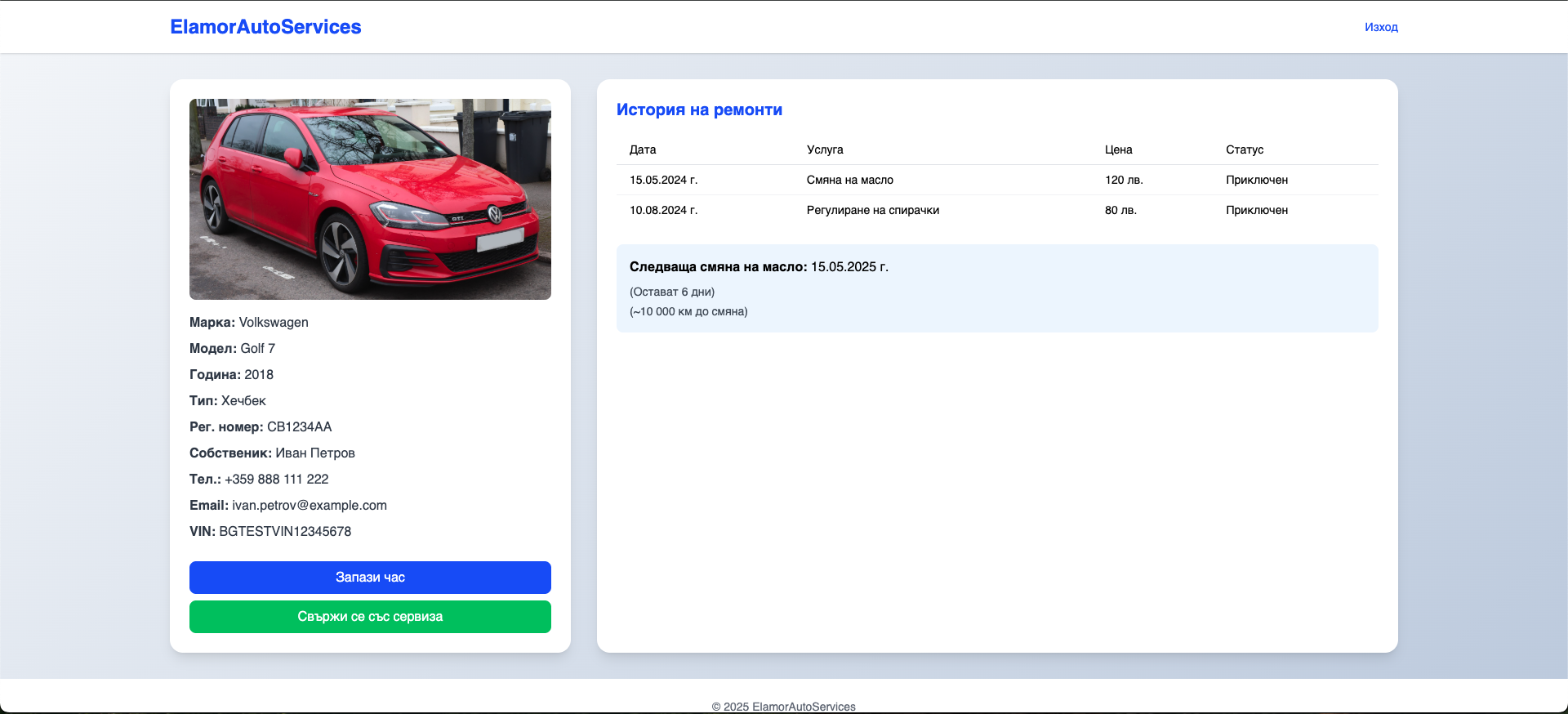
Task: Click the Дата column header
Action: (x=643, y=149)
